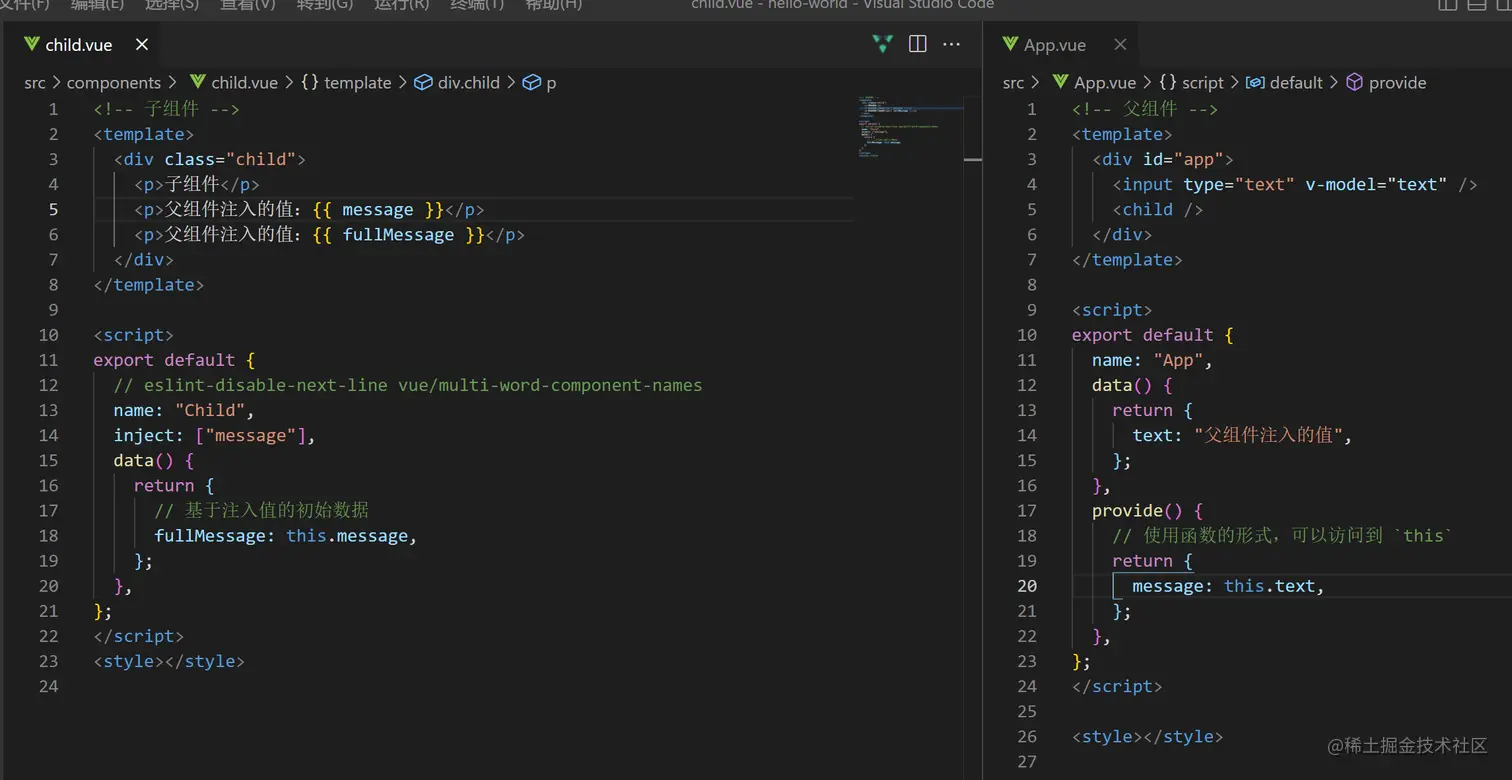The width and height of the screenshot is (1512, 780).
Task: Click the "fullMessage: this.message," line
Action: click(x=286, y=536)
